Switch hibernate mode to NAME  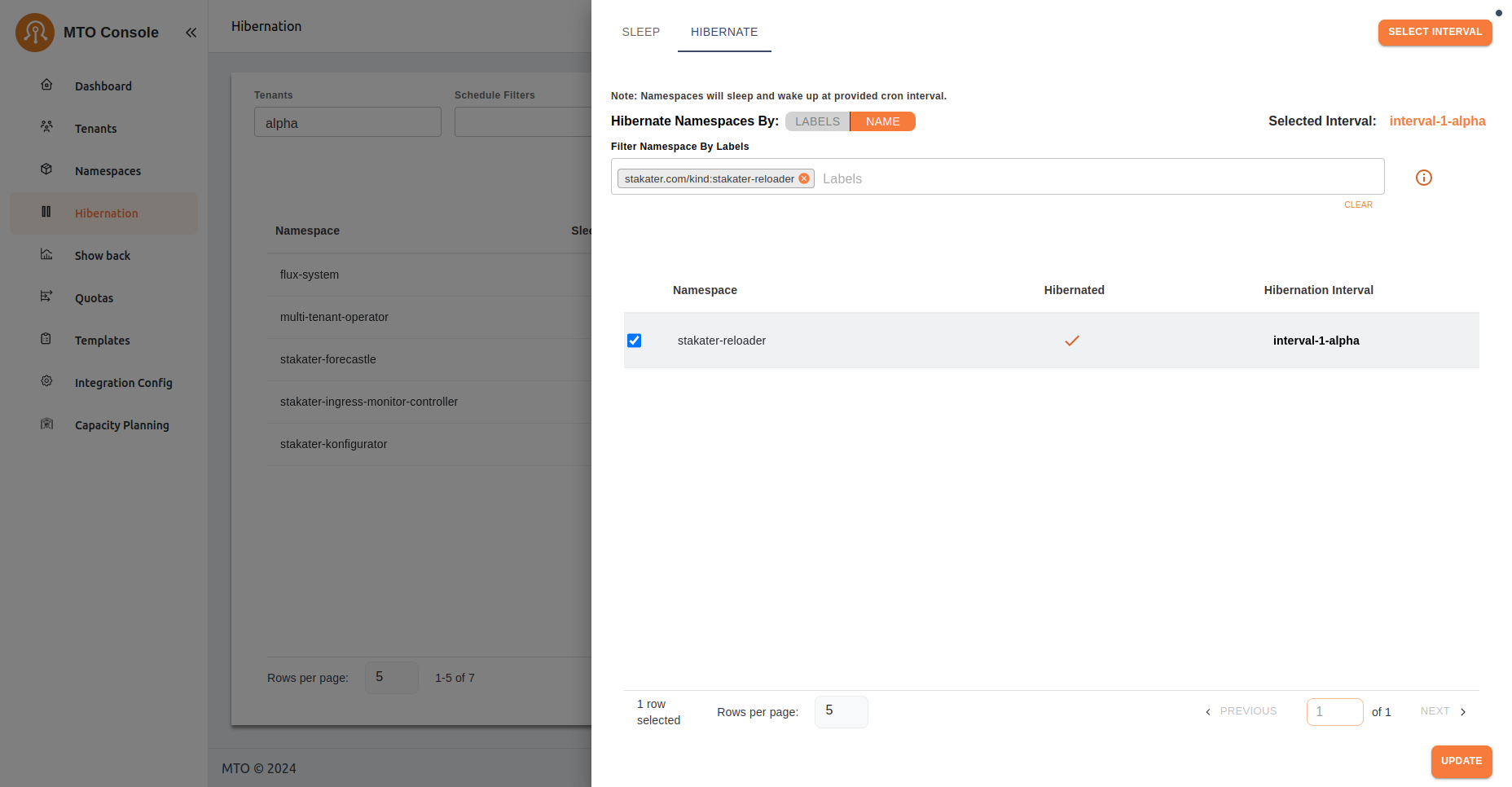pyautogui.click(x=882, y=121)
